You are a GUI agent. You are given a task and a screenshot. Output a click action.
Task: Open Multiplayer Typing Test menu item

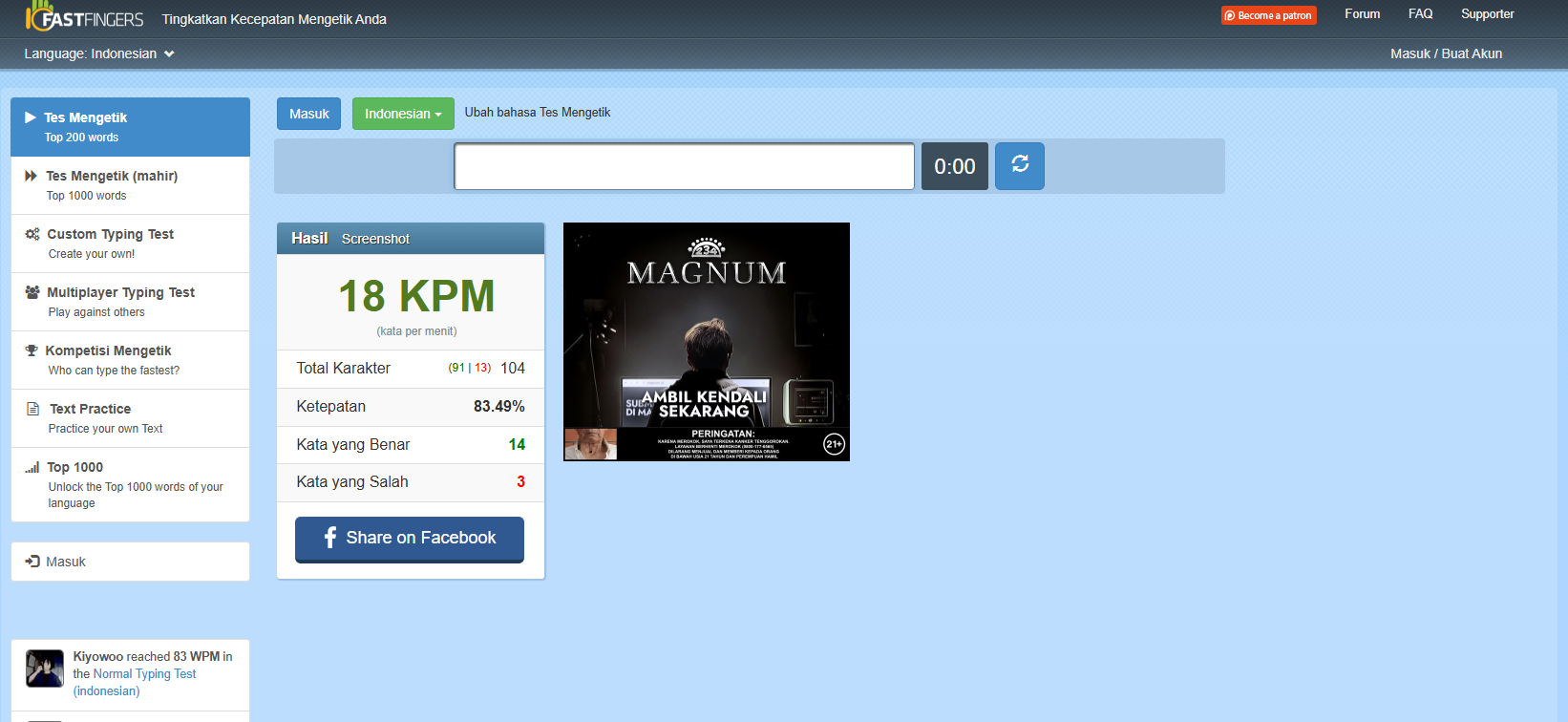click(x=130, y=302)
